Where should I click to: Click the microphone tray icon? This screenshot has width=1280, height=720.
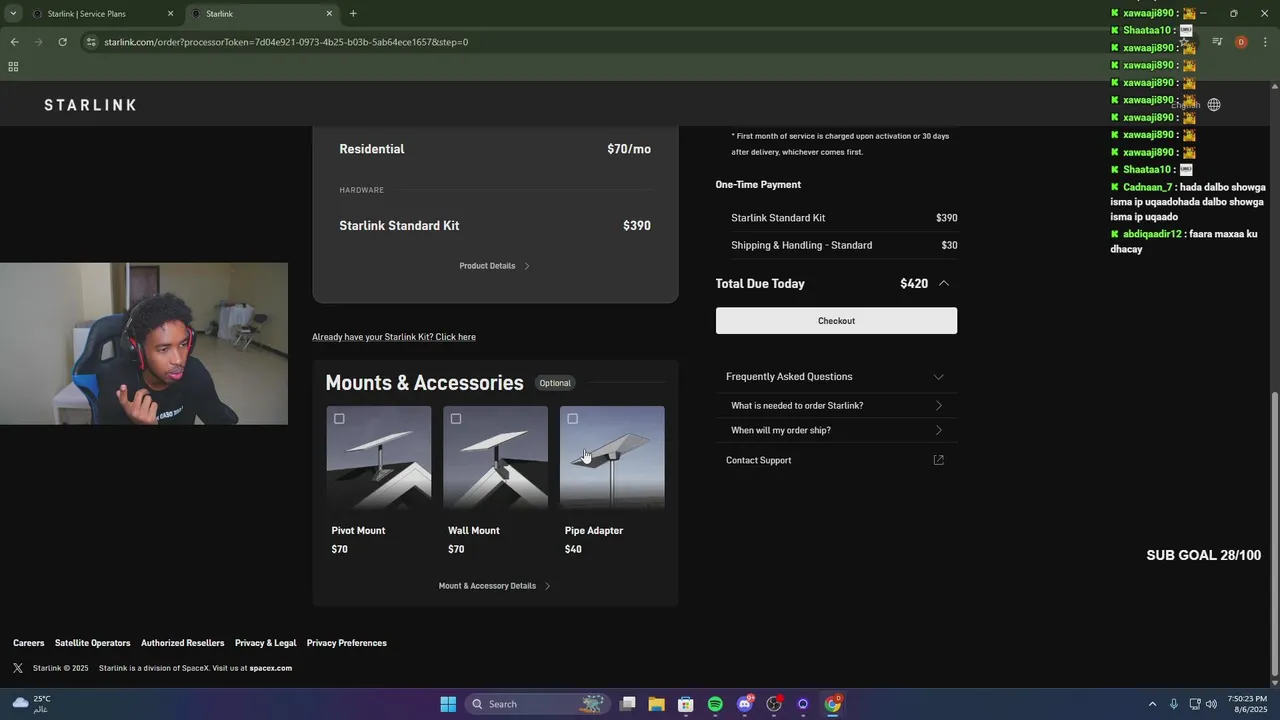(x=1173, y=704)
